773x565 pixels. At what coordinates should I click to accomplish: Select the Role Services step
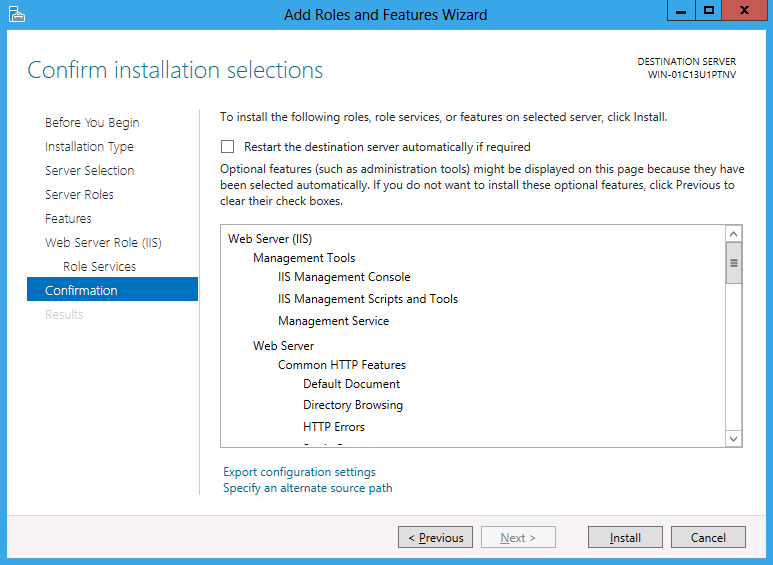pos(100,267)
